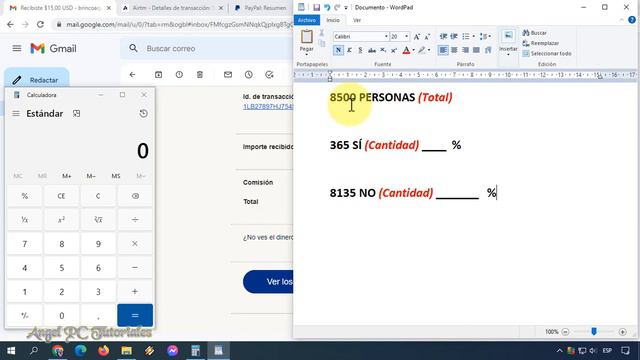This screenshot has height=360, width=640.
Task: Justify text in WordPad
Action: click(476, 50)
